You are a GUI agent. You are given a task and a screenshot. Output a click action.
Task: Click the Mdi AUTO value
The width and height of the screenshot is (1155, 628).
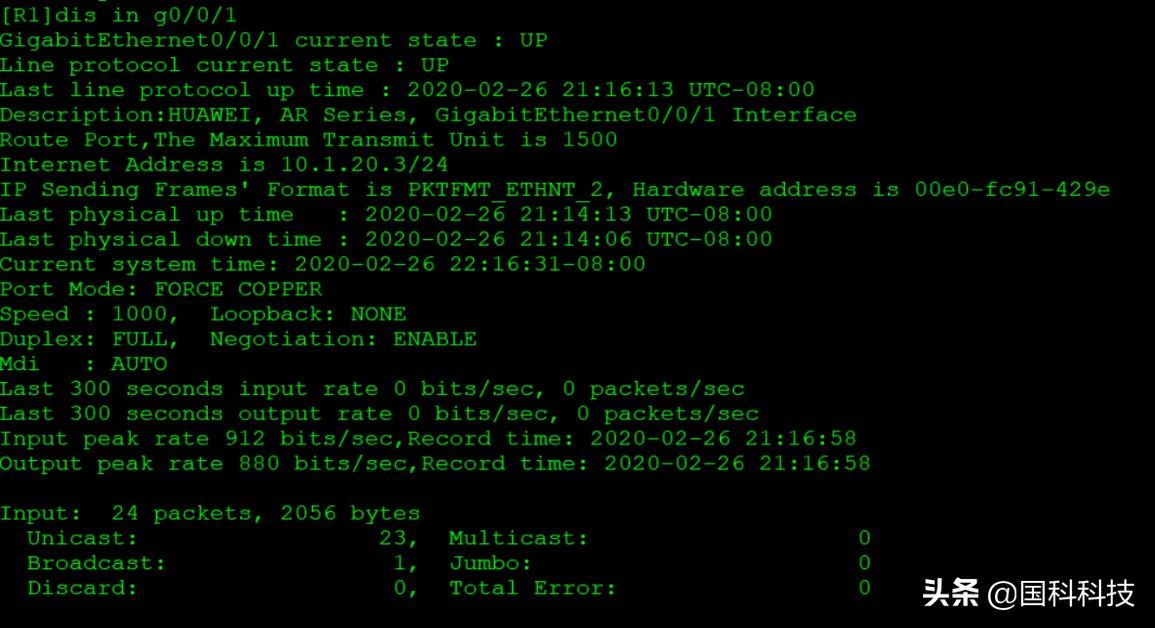pos(139,364)
